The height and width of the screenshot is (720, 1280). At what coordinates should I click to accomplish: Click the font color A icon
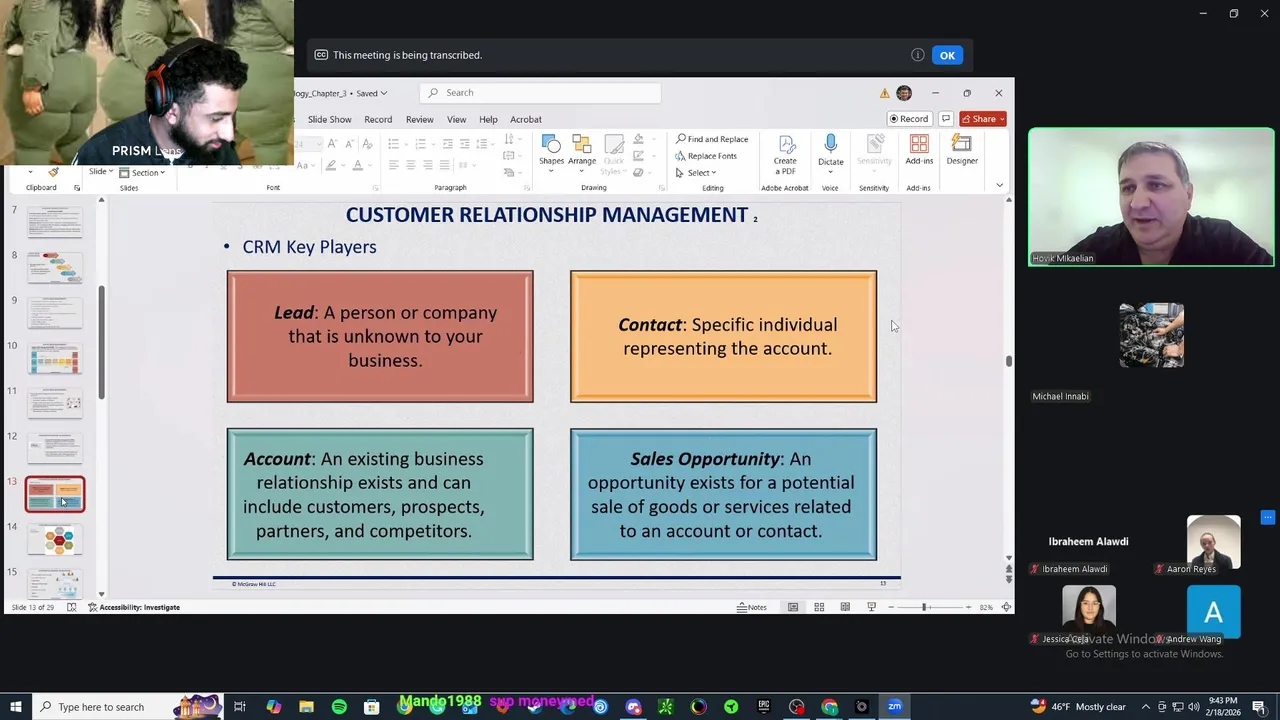pyautogui.click(x=357, y=165)
